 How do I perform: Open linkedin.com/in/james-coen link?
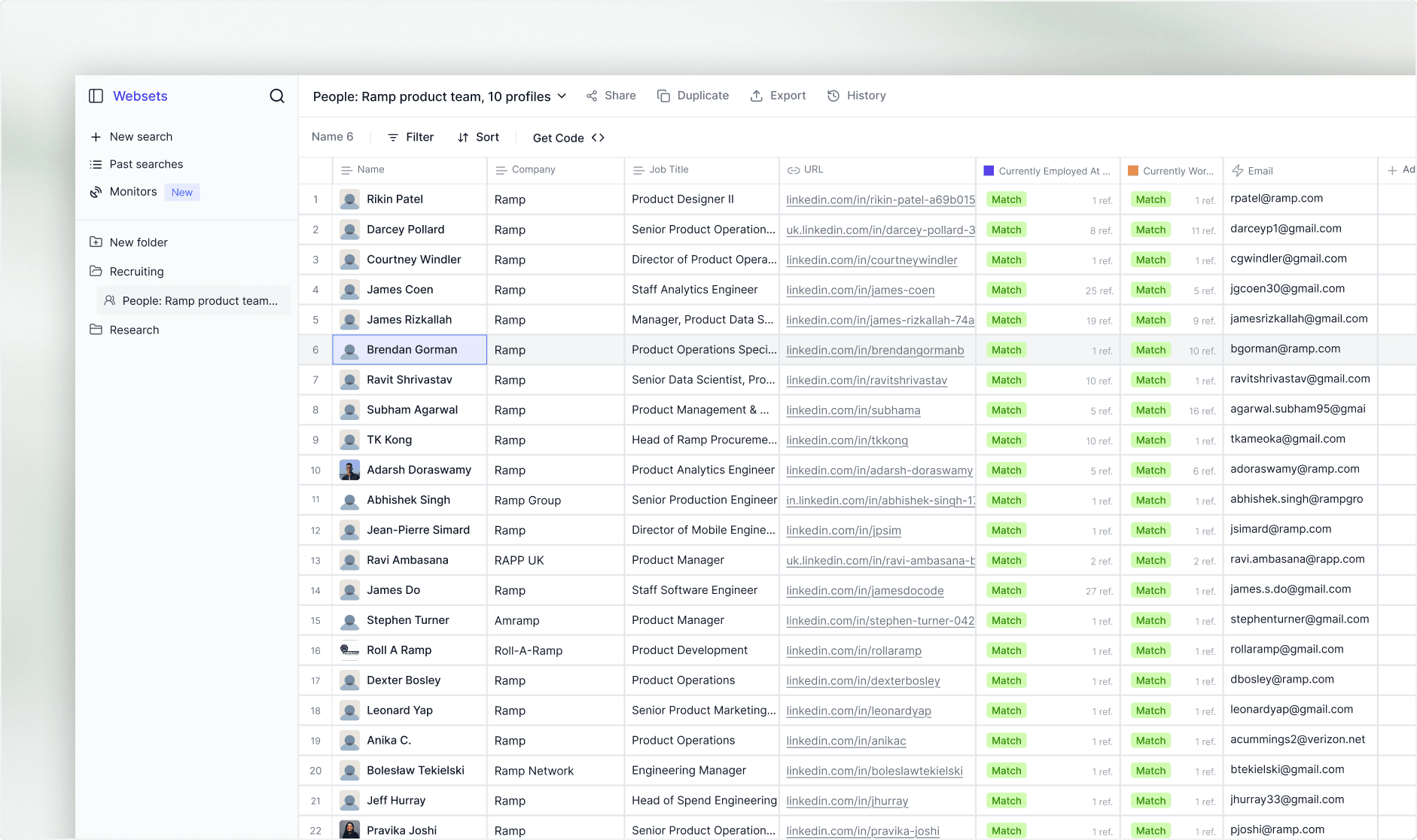click(861, 290)
